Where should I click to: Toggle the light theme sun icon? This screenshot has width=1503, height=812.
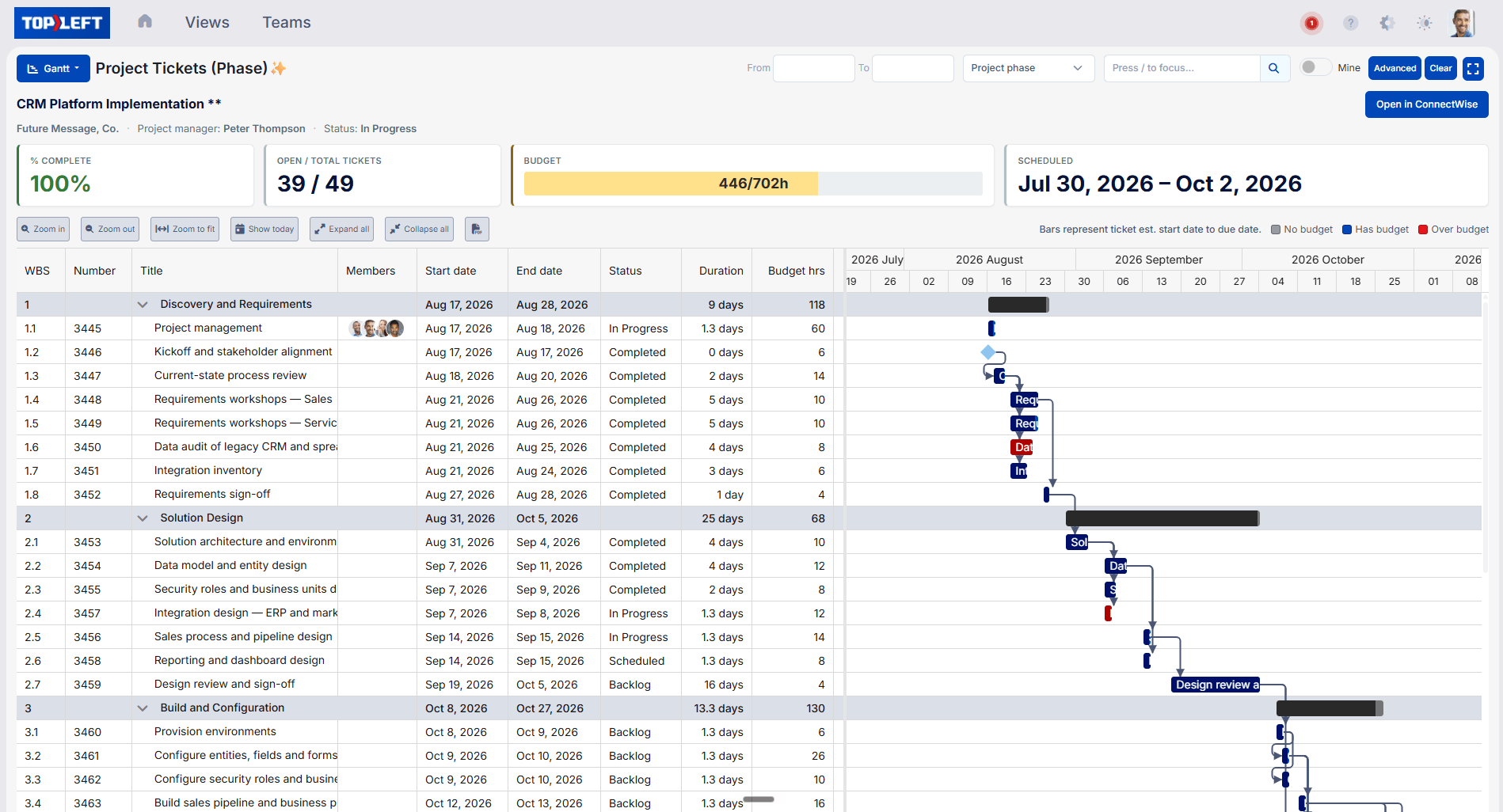click(x=1425, y=23)
